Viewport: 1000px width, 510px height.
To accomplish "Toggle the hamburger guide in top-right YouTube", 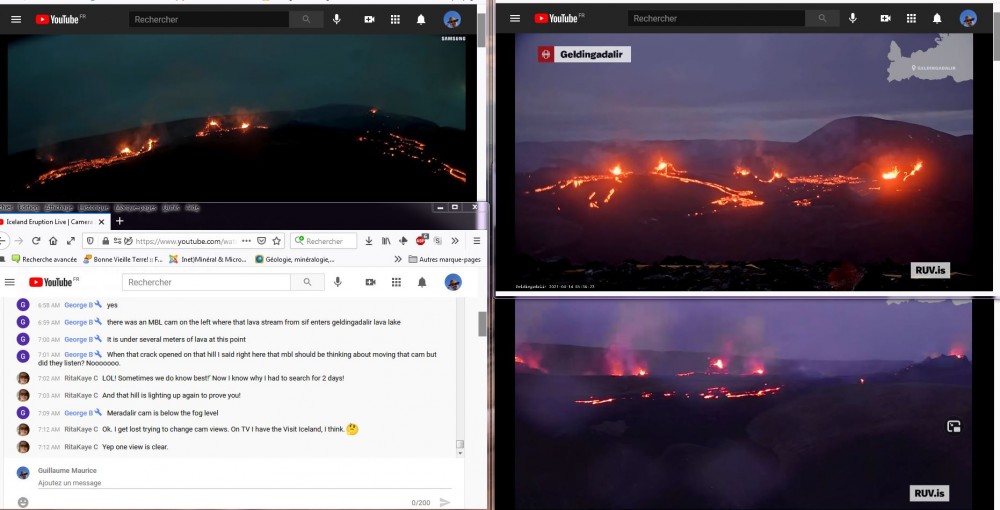I will click(x=514, y=18).
